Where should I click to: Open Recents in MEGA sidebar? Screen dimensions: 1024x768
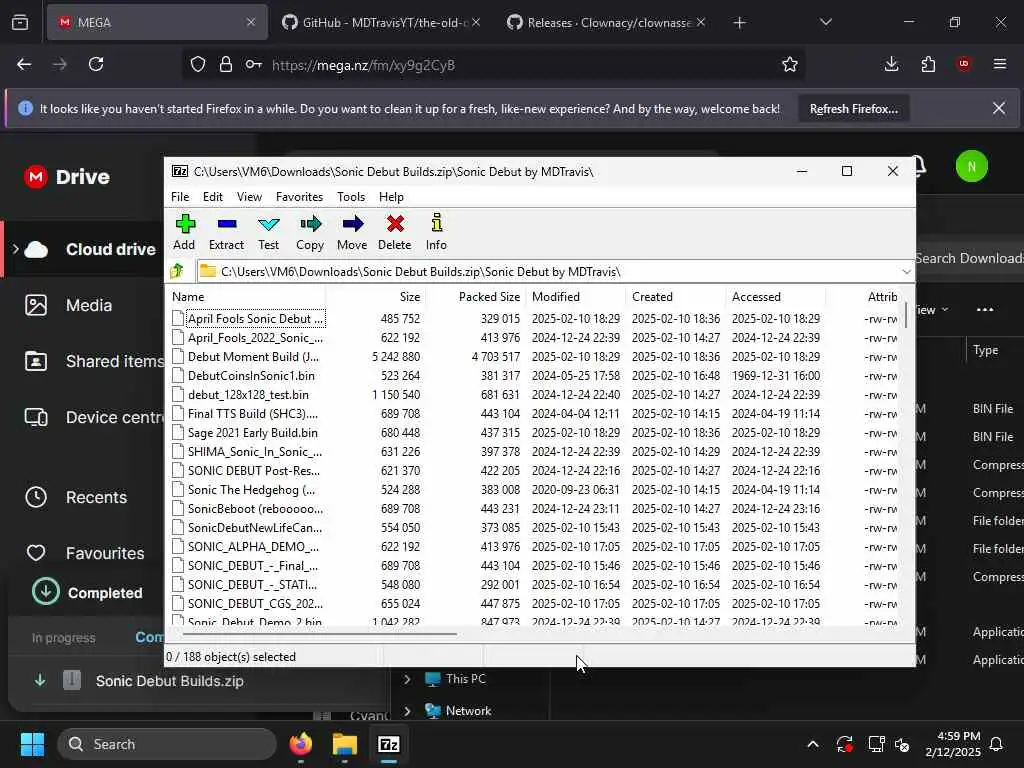click(76, 497)
